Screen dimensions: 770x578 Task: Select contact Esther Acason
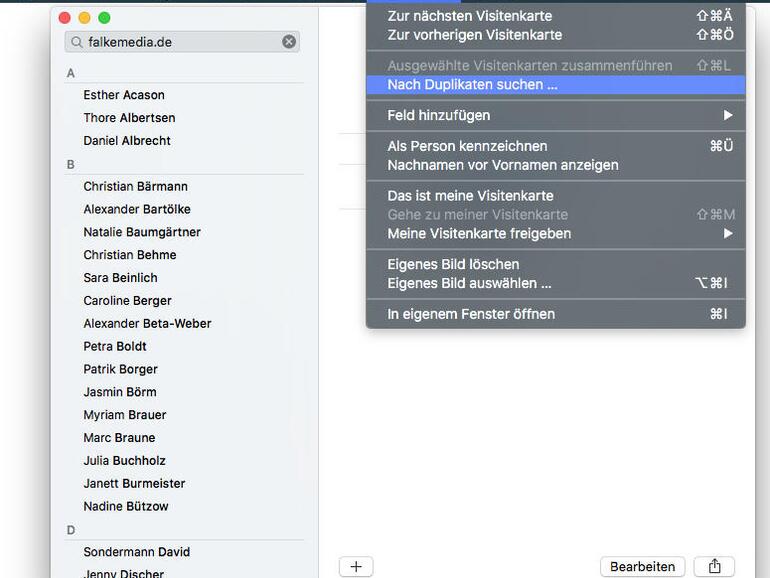tap(124, 95)
